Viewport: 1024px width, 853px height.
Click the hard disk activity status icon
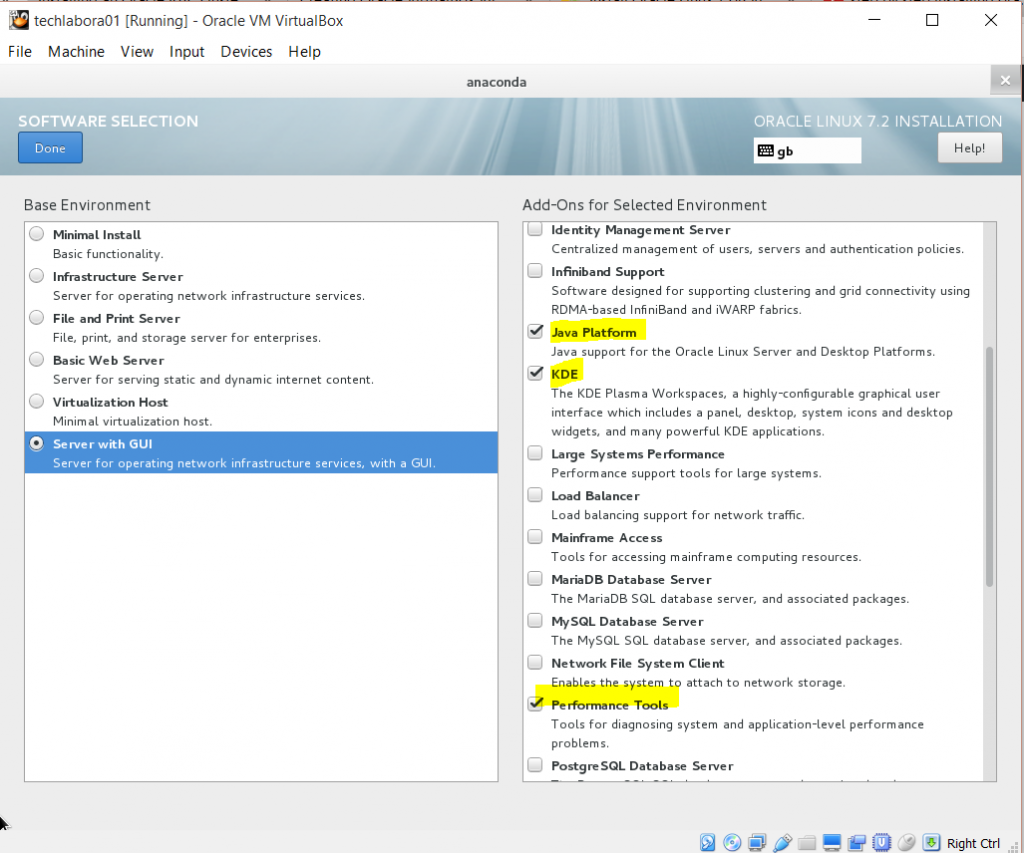click(708, 843)
